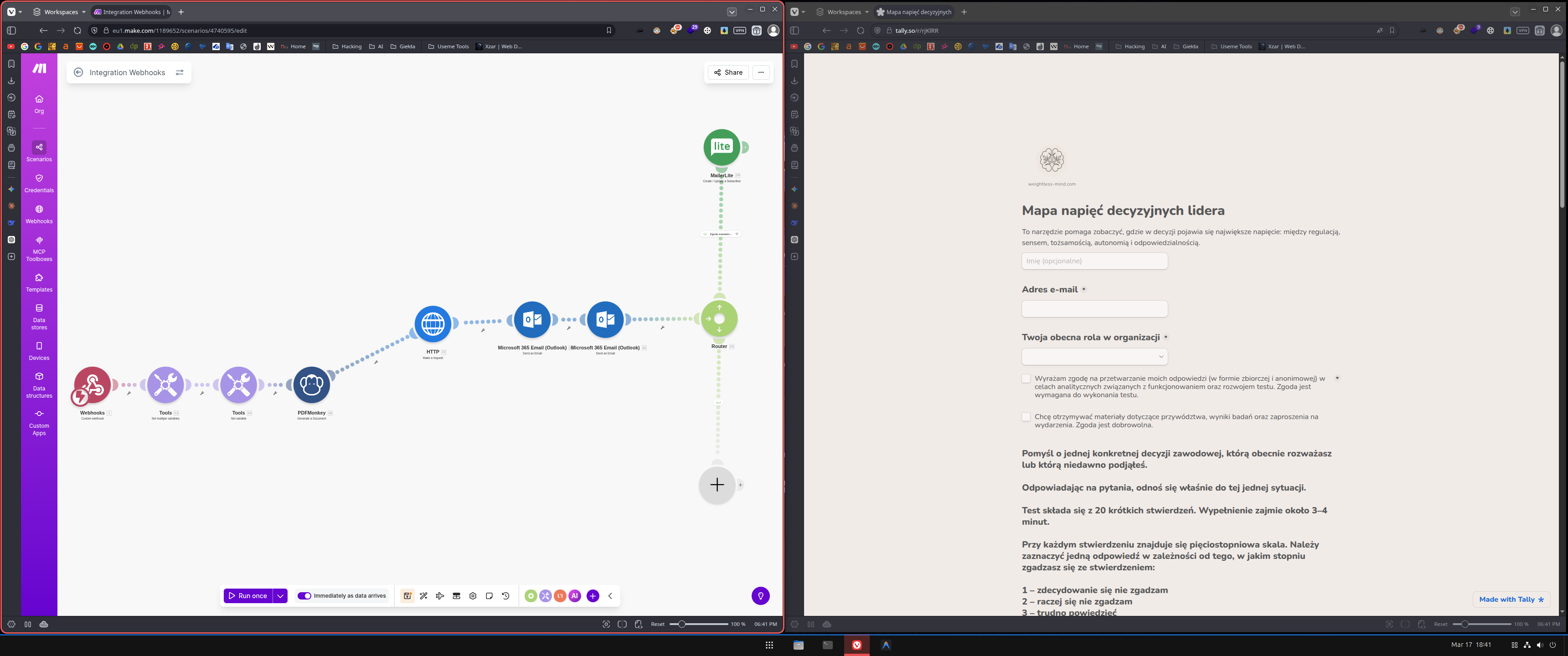
Task: Adjust the zoom slider in Make browser status bar
Action: pos(698,625)
